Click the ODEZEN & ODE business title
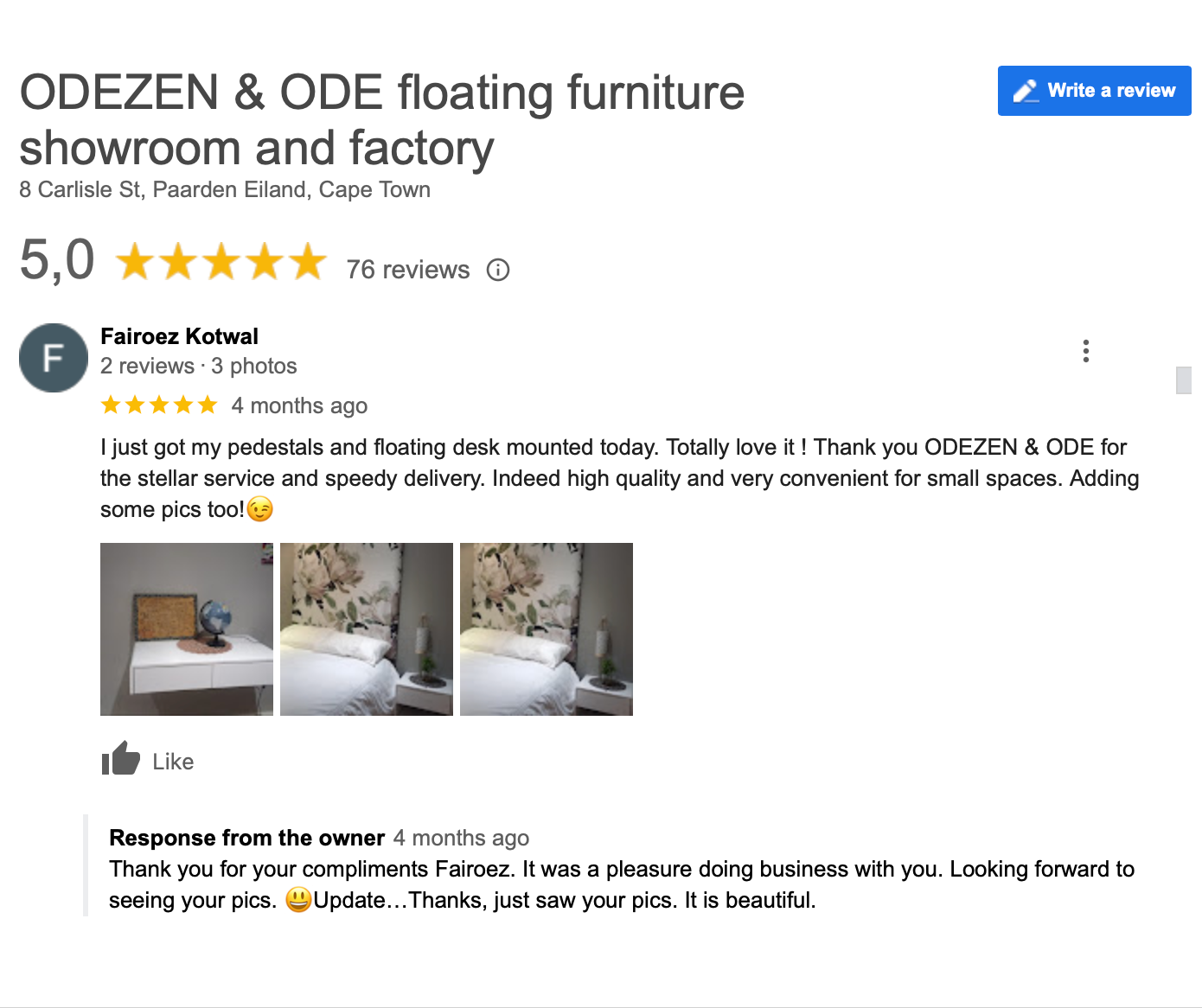Image resolution: width=1202 pixels, height=1008 pixels. (x=381, y=119)
